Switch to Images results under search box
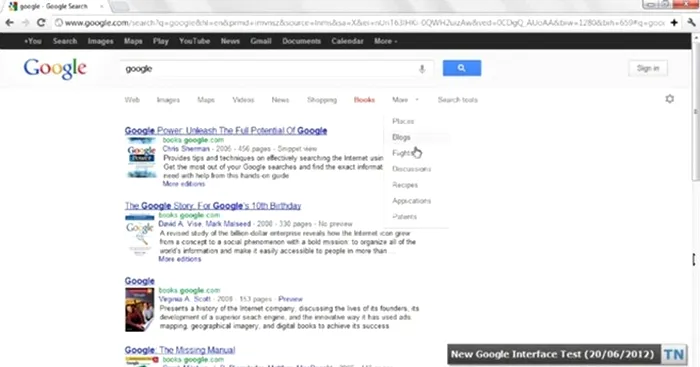700x367 pixels. pyautogui.click(x=168, y=100)
